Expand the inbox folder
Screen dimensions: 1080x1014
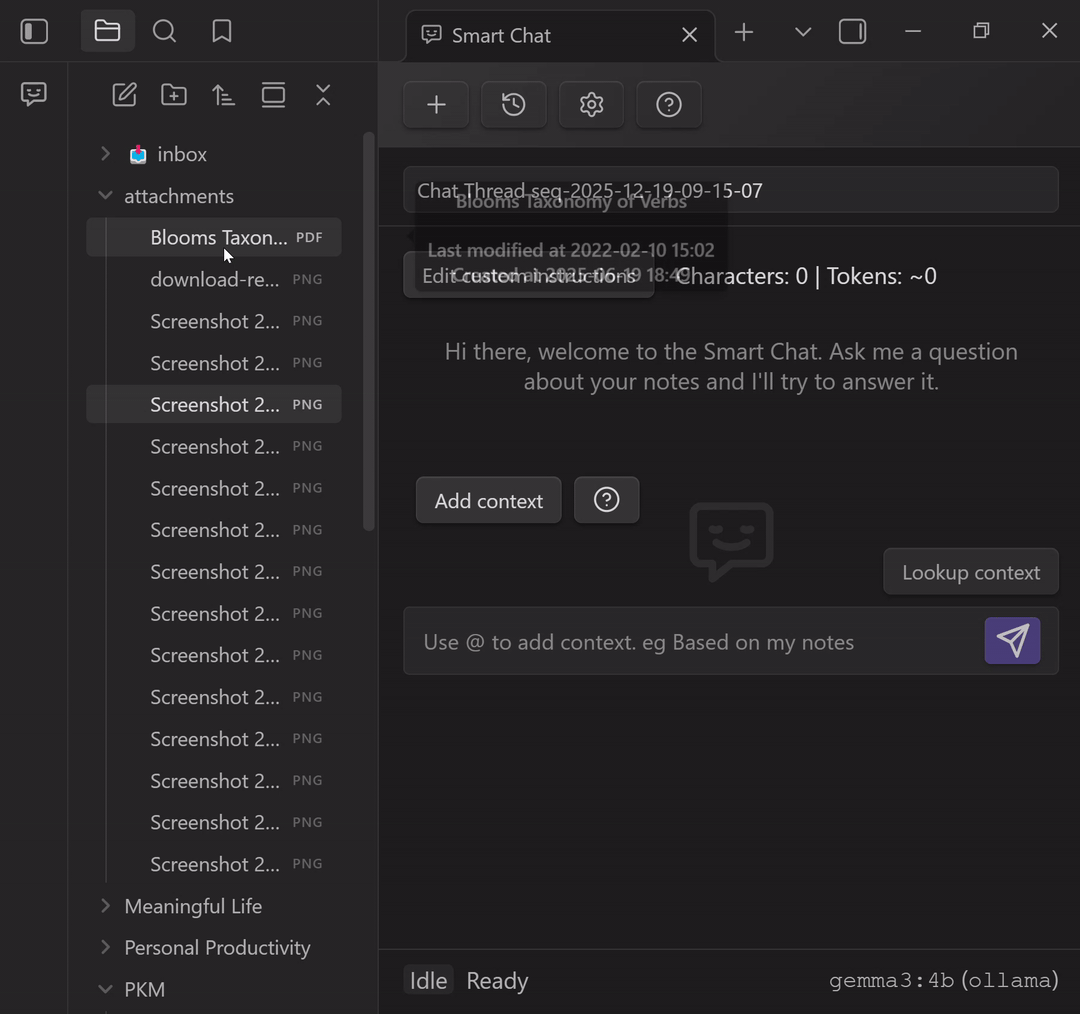105,154
